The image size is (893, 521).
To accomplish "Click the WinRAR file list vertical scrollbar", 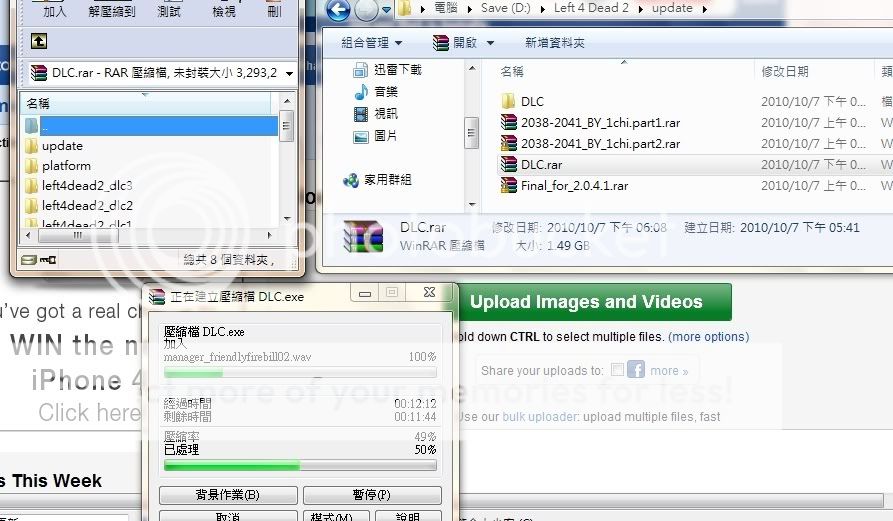I will pos(287,160).
